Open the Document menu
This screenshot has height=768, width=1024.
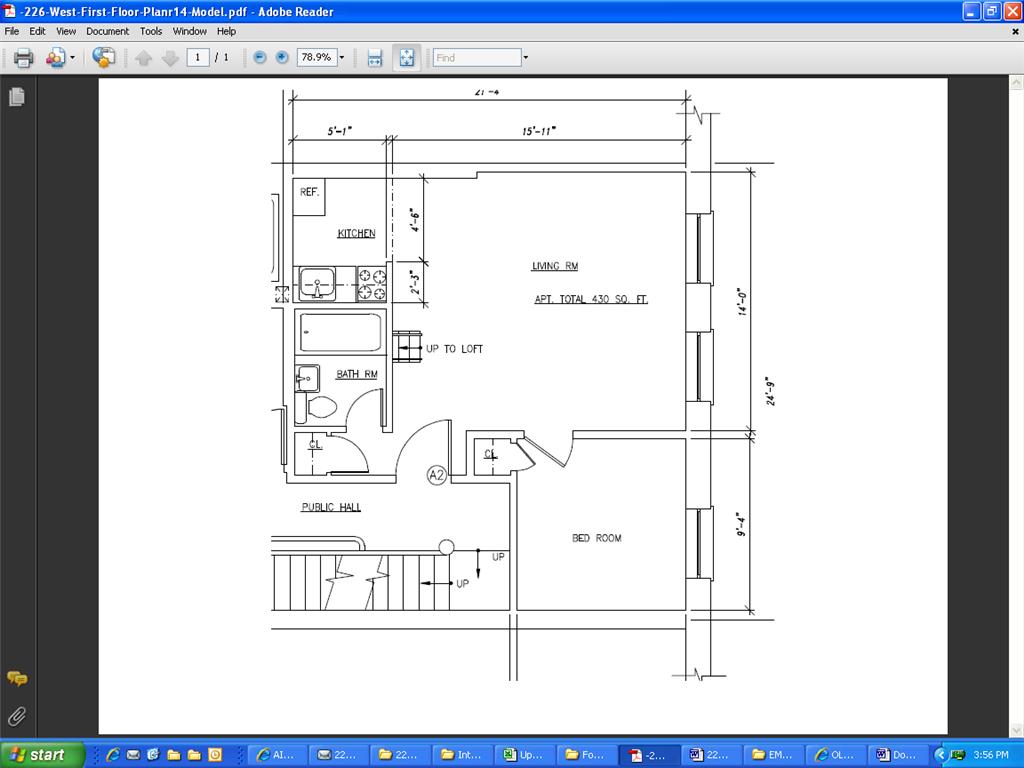pyautogui.click(x=107, y=31)
